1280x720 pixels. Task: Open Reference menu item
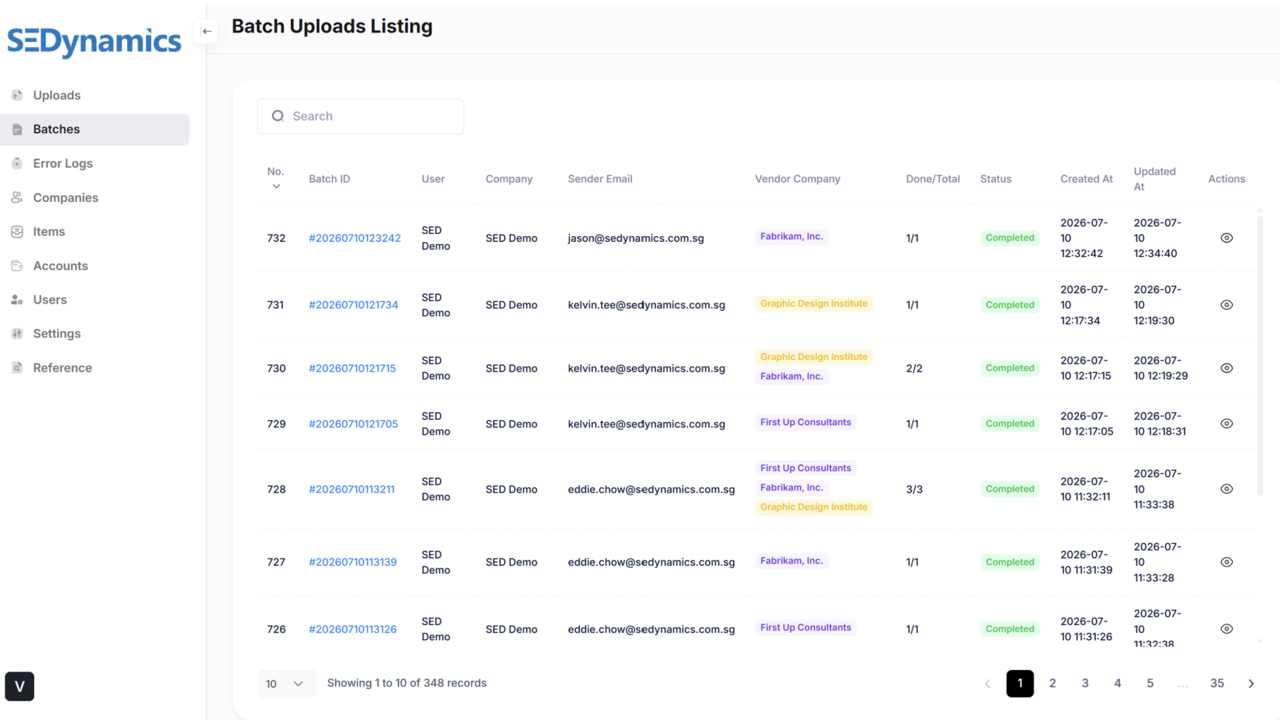click(95, 368)
